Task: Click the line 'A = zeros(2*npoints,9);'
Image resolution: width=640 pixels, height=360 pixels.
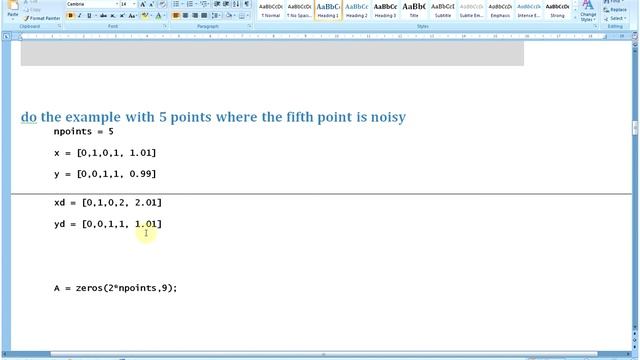Action: [116, 288]
